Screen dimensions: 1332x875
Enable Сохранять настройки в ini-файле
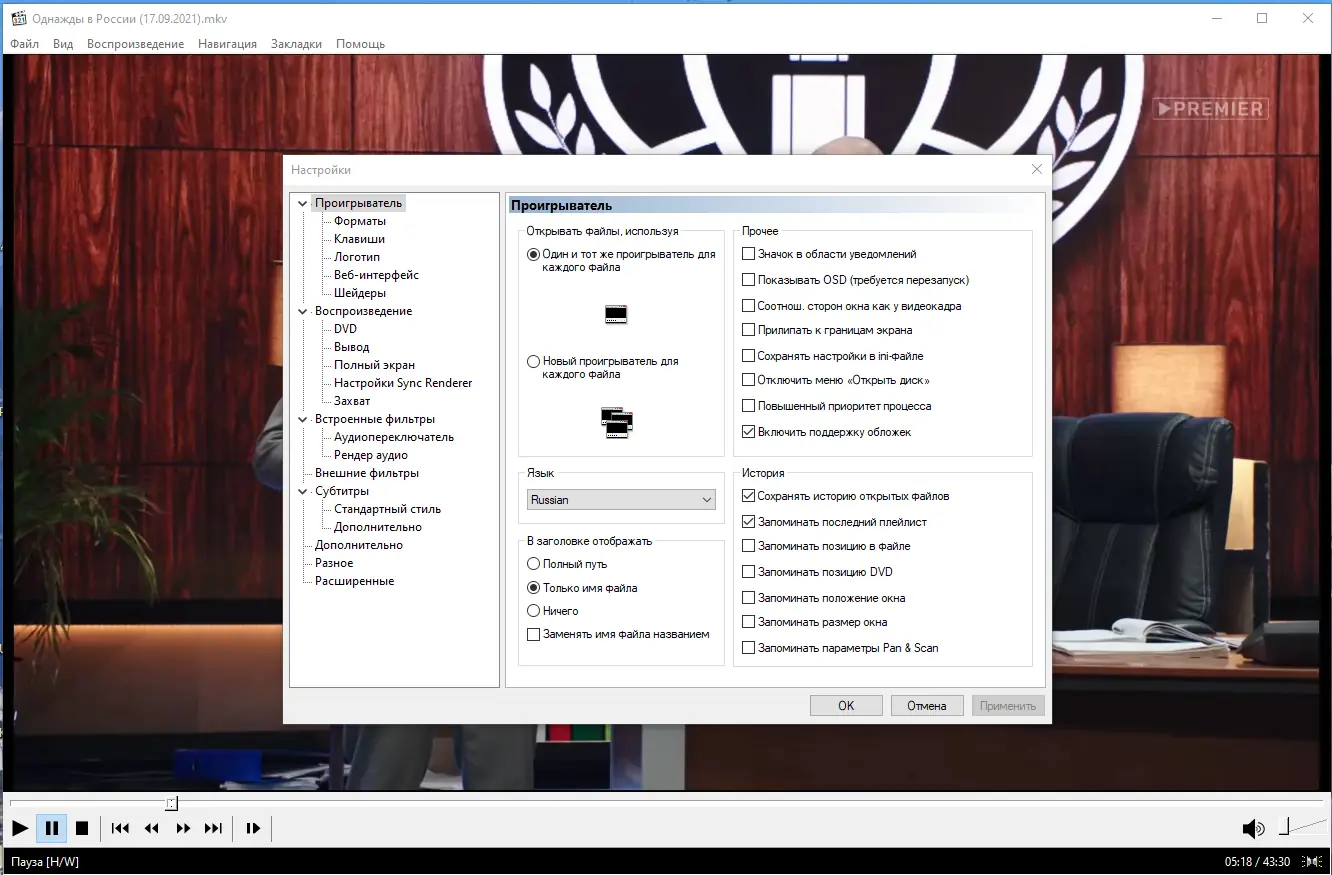tap(749, 356)
